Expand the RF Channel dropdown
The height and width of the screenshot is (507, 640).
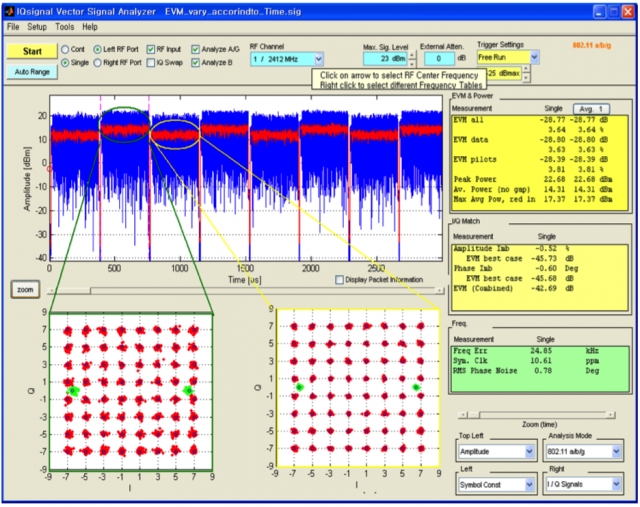coord(319,59)
